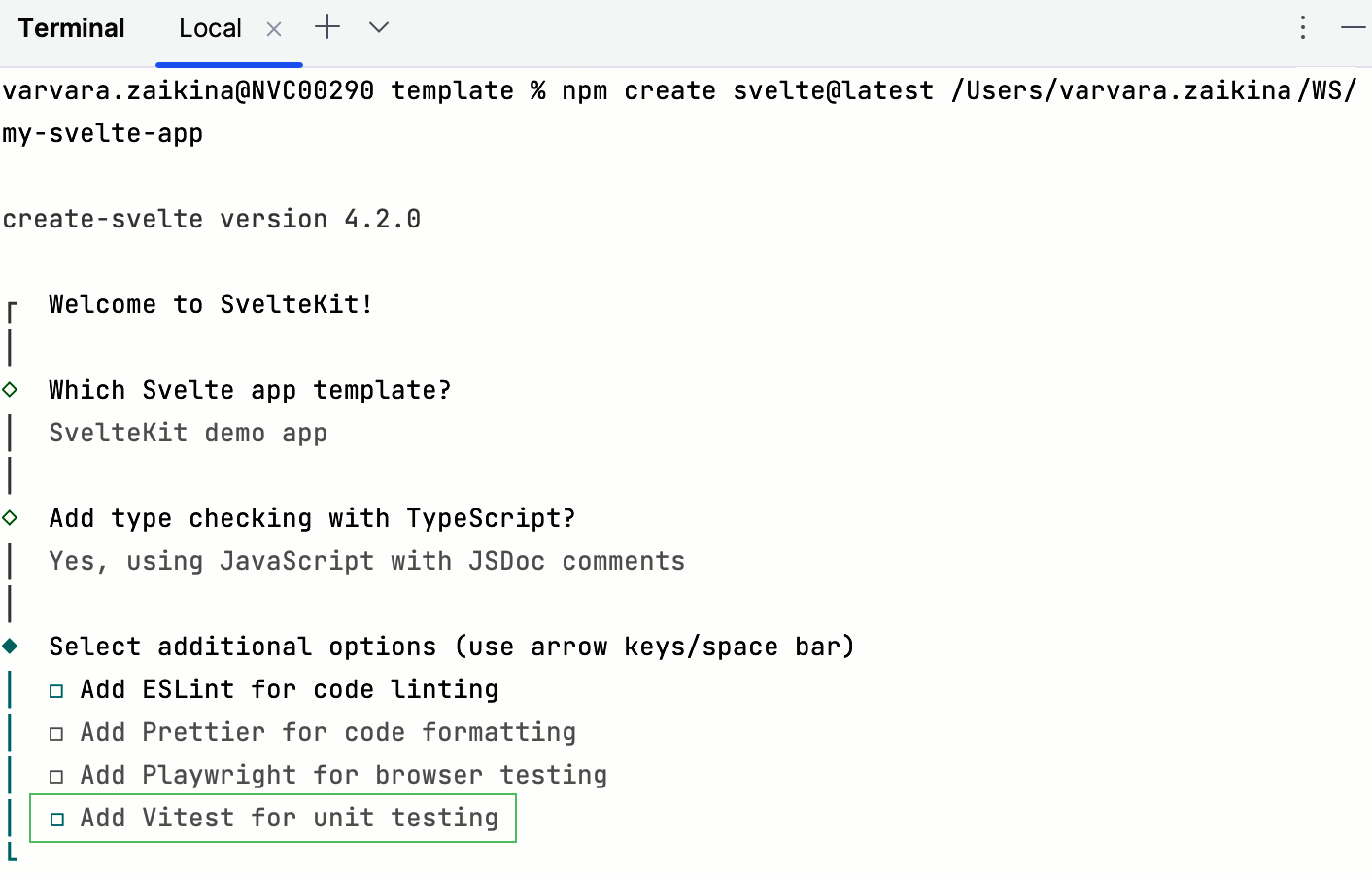Image resolution: width=1372 pixels, height=875 pixels.
Task: Check the ESLint option checkbox
Action: tap(56, 691)
